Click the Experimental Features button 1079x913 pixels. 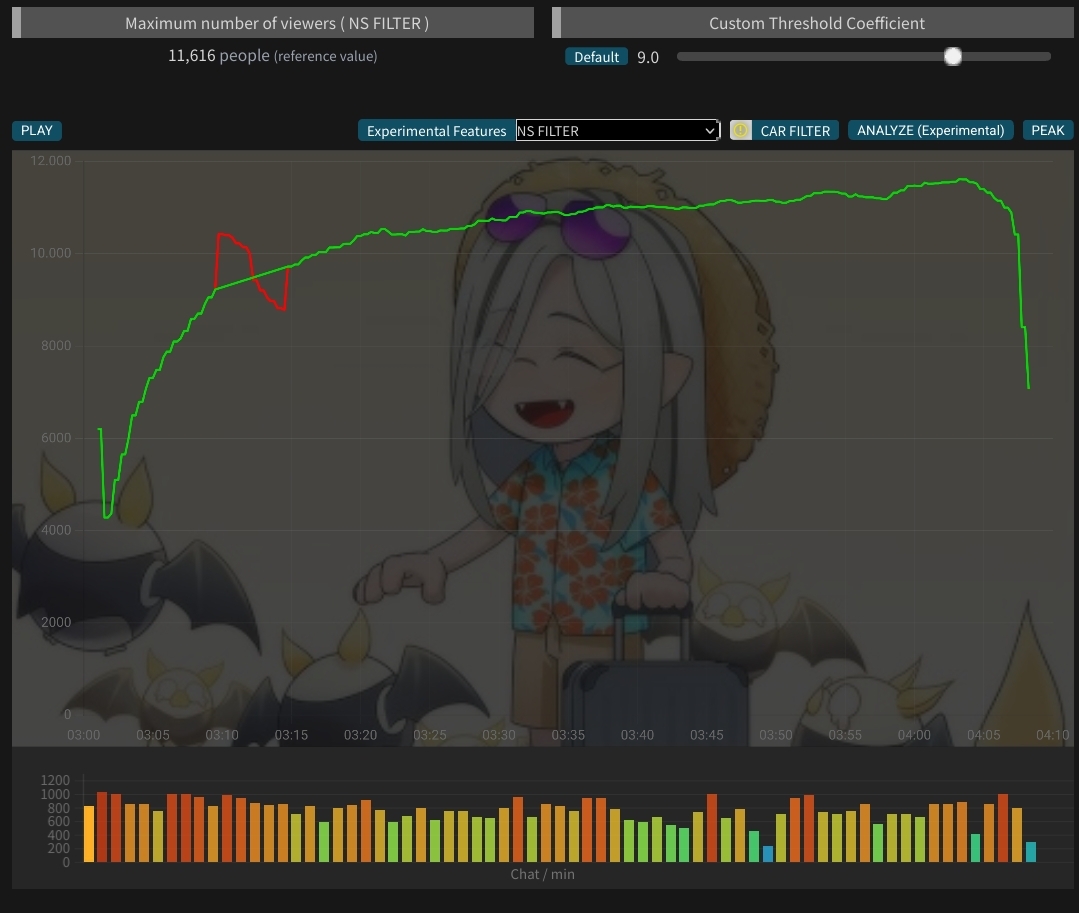436,131
